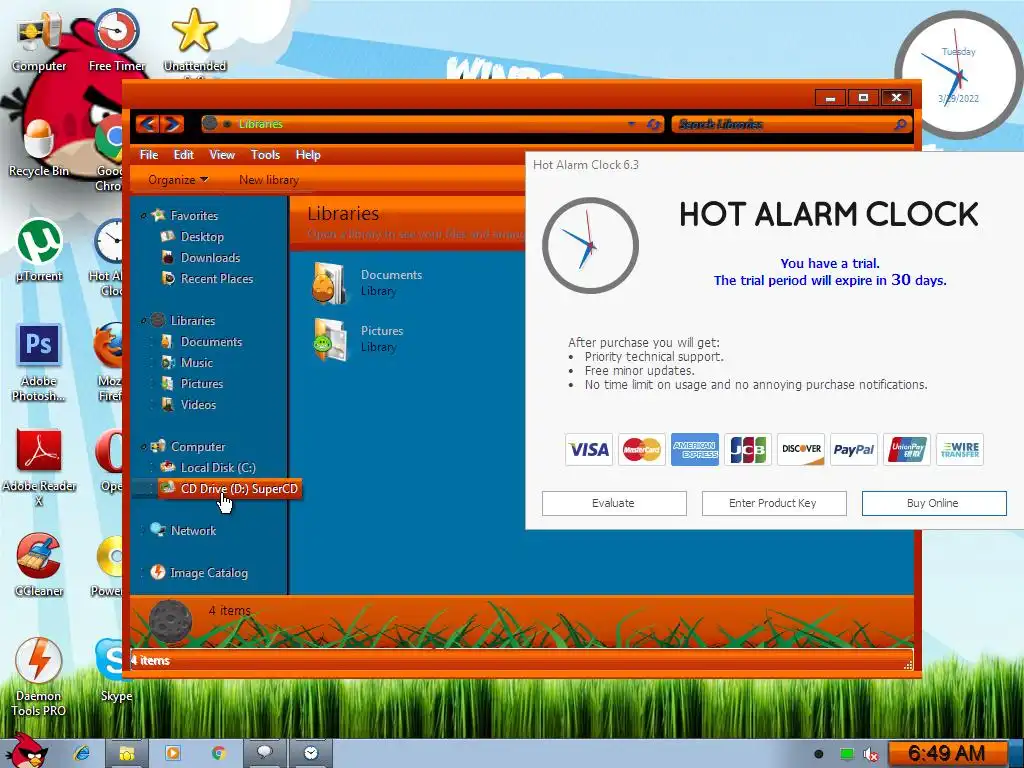Open the Help menu
The width and height of the screenshot is (1024, 768).
(x=308, y=155)
